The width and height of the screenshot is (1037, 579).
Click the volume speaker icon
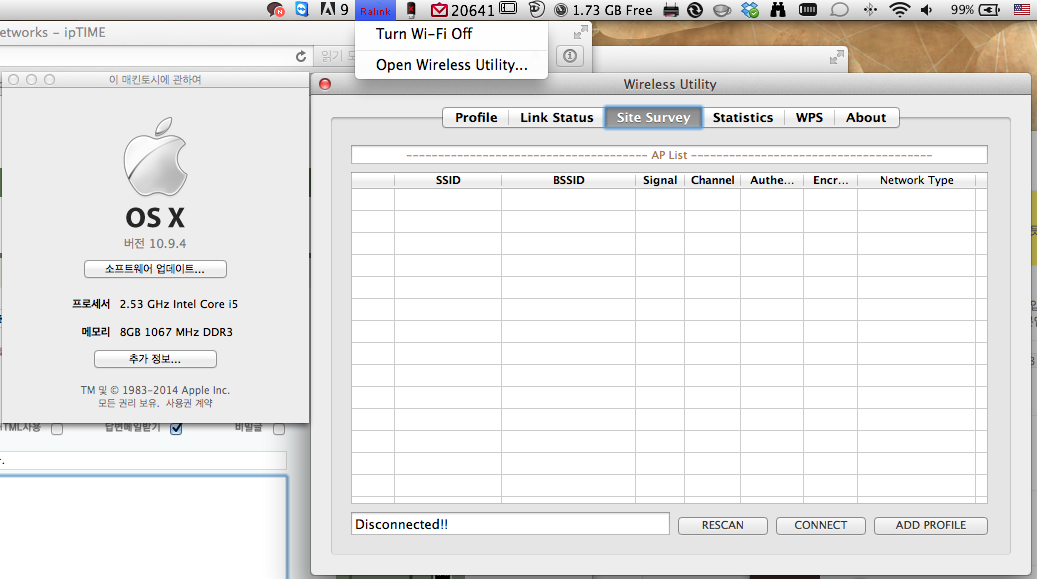927,10
